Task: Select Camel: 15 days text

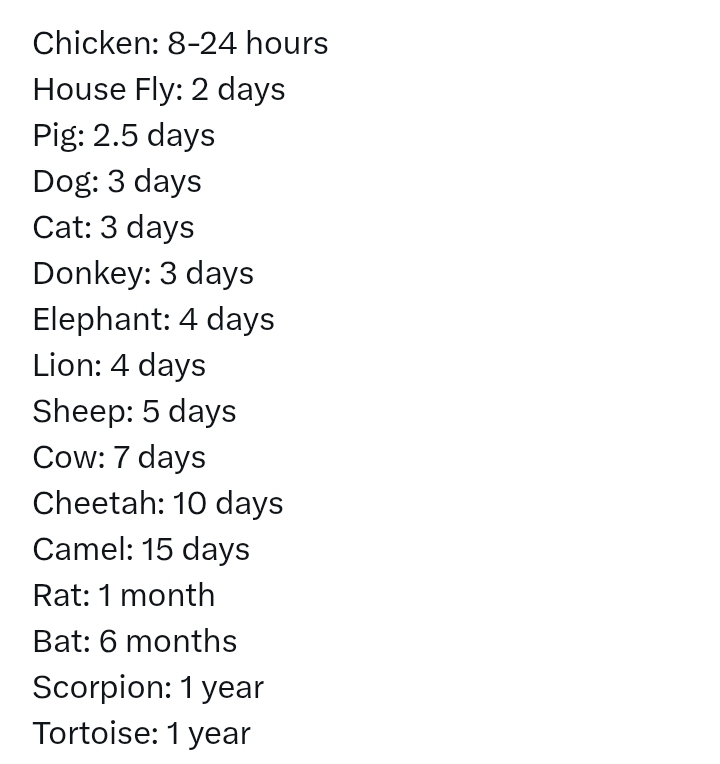Action: pos(141,550)
